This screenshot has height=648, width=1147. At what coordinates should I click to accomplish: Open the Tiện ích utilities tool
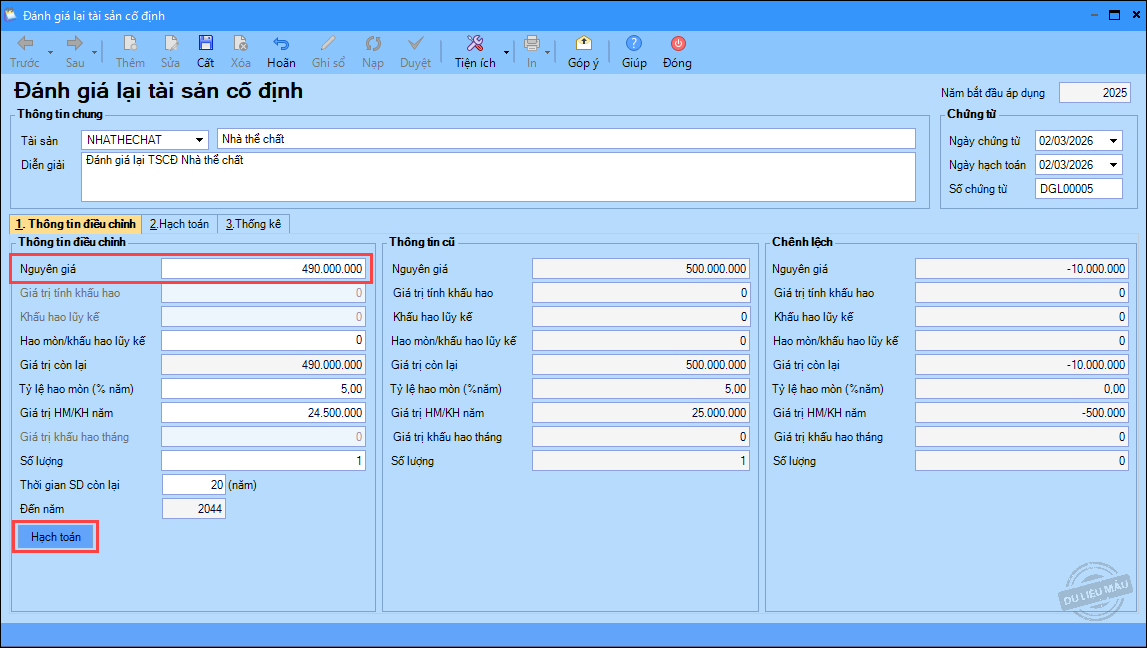tap(475, 44)
